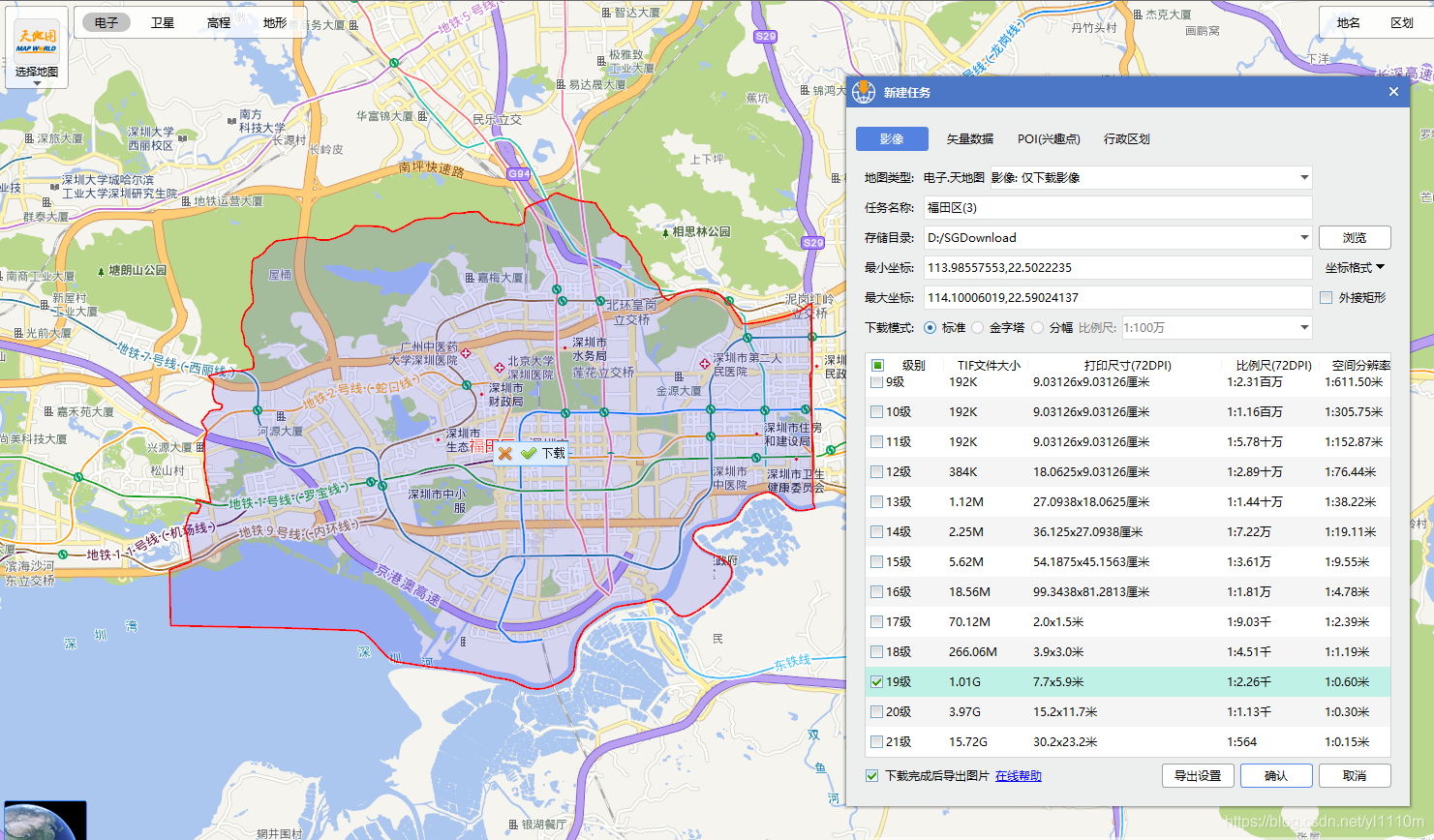
Task: Check the 12级 level checkbox
Action: (876, 471)
